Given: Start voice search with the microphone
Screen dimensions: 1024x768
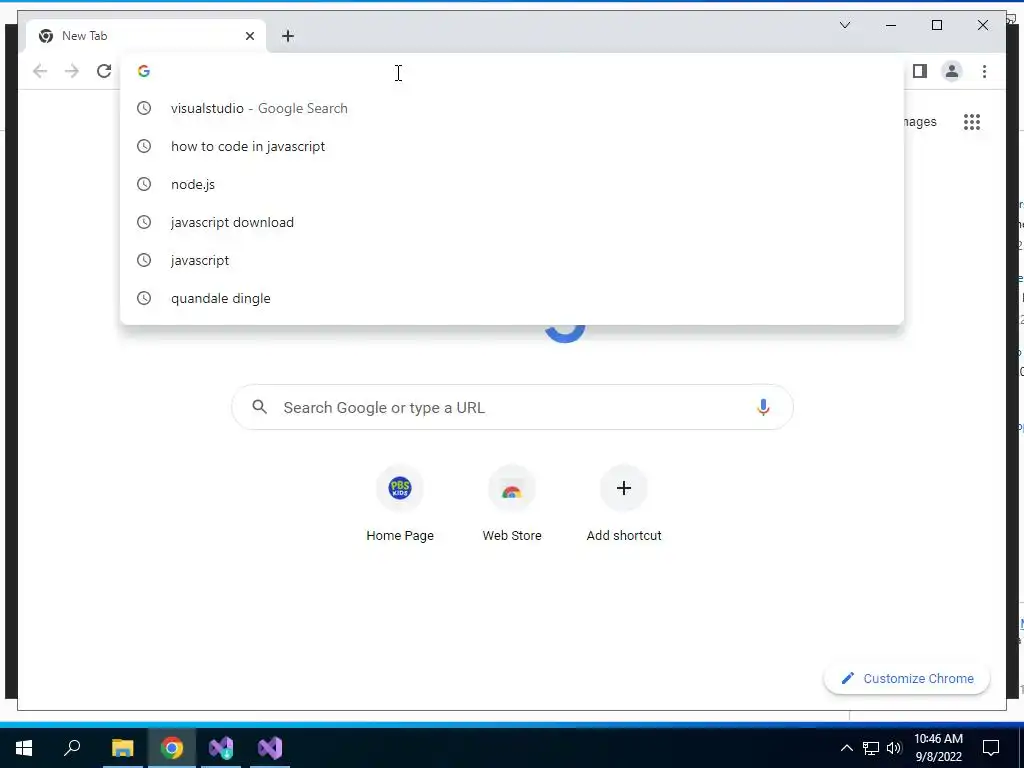Looking at the screenshot, I should click(x=763, y=408).
